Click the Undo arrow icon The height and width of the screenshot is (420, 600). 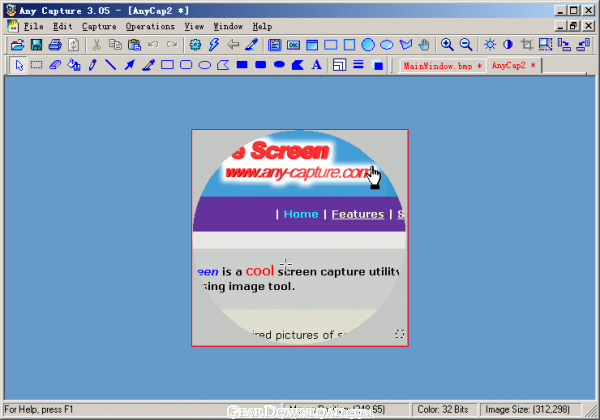(153, 45)
